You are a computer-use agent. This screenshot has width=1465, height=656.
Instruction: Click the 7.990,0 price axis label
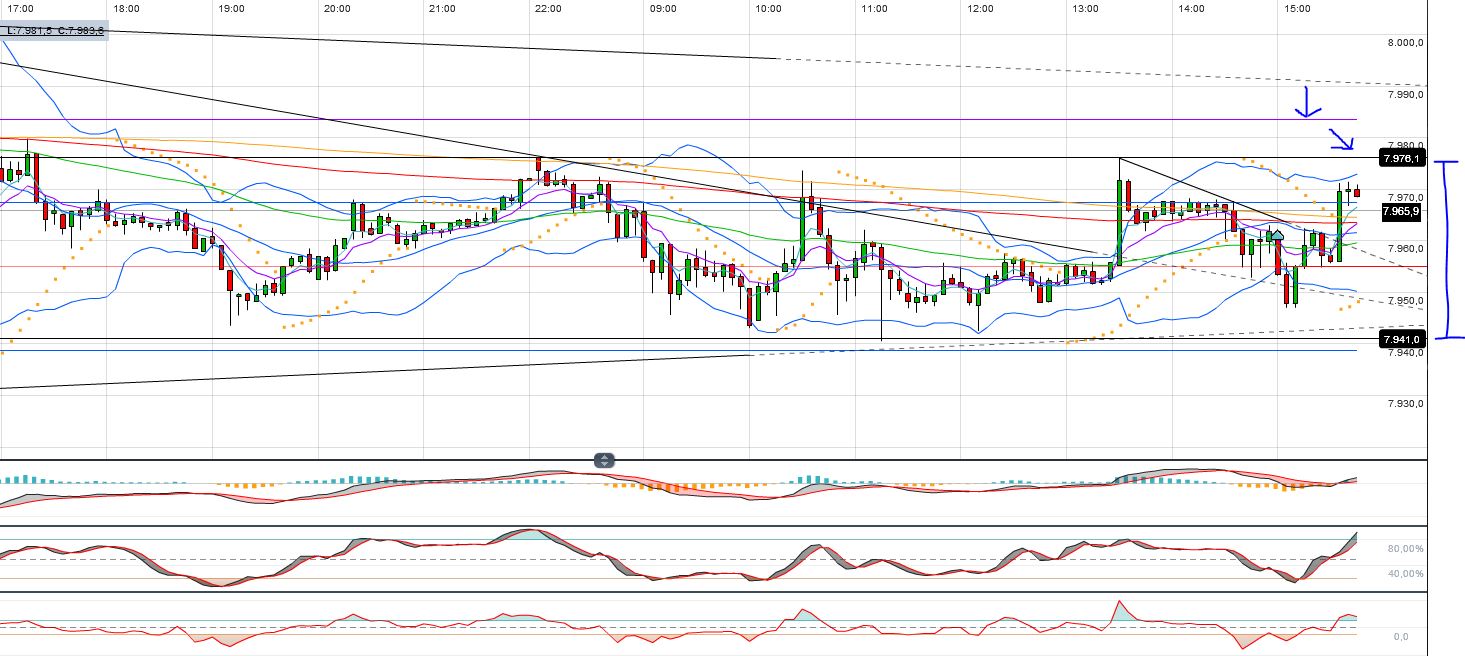tap(1406, 94)
